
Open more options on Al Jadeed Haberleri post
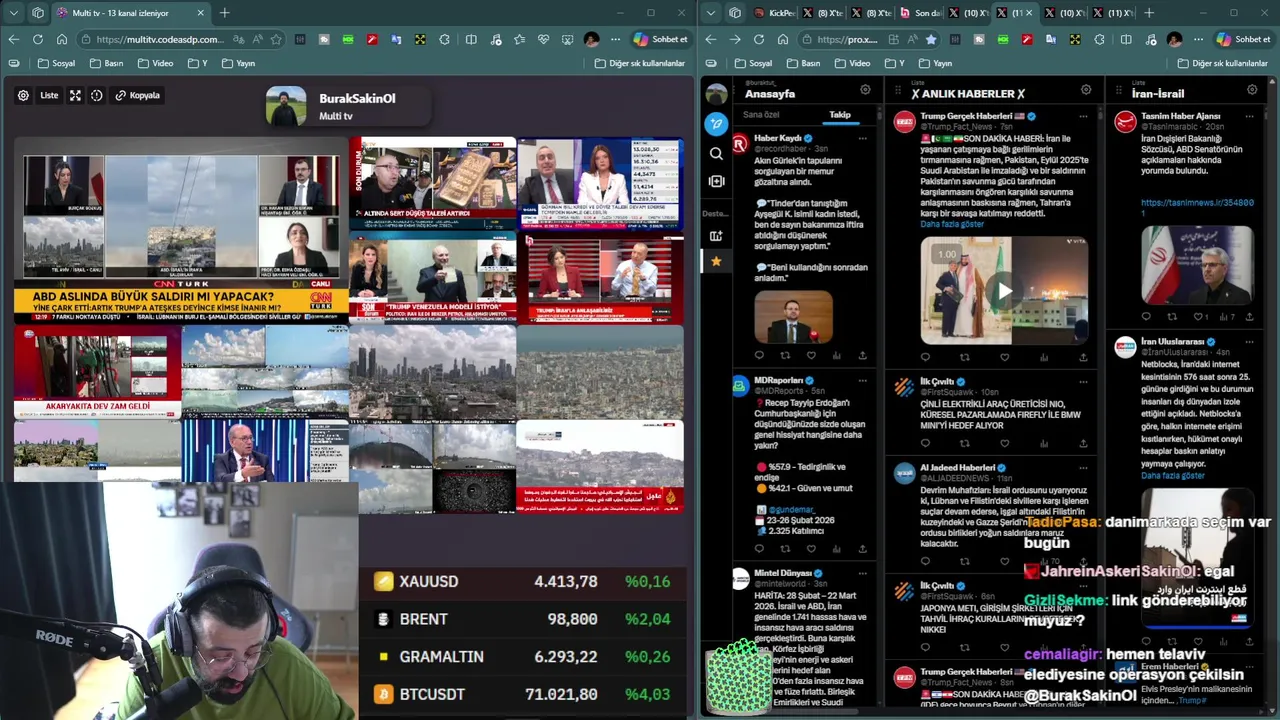(x=1083, y=467)
